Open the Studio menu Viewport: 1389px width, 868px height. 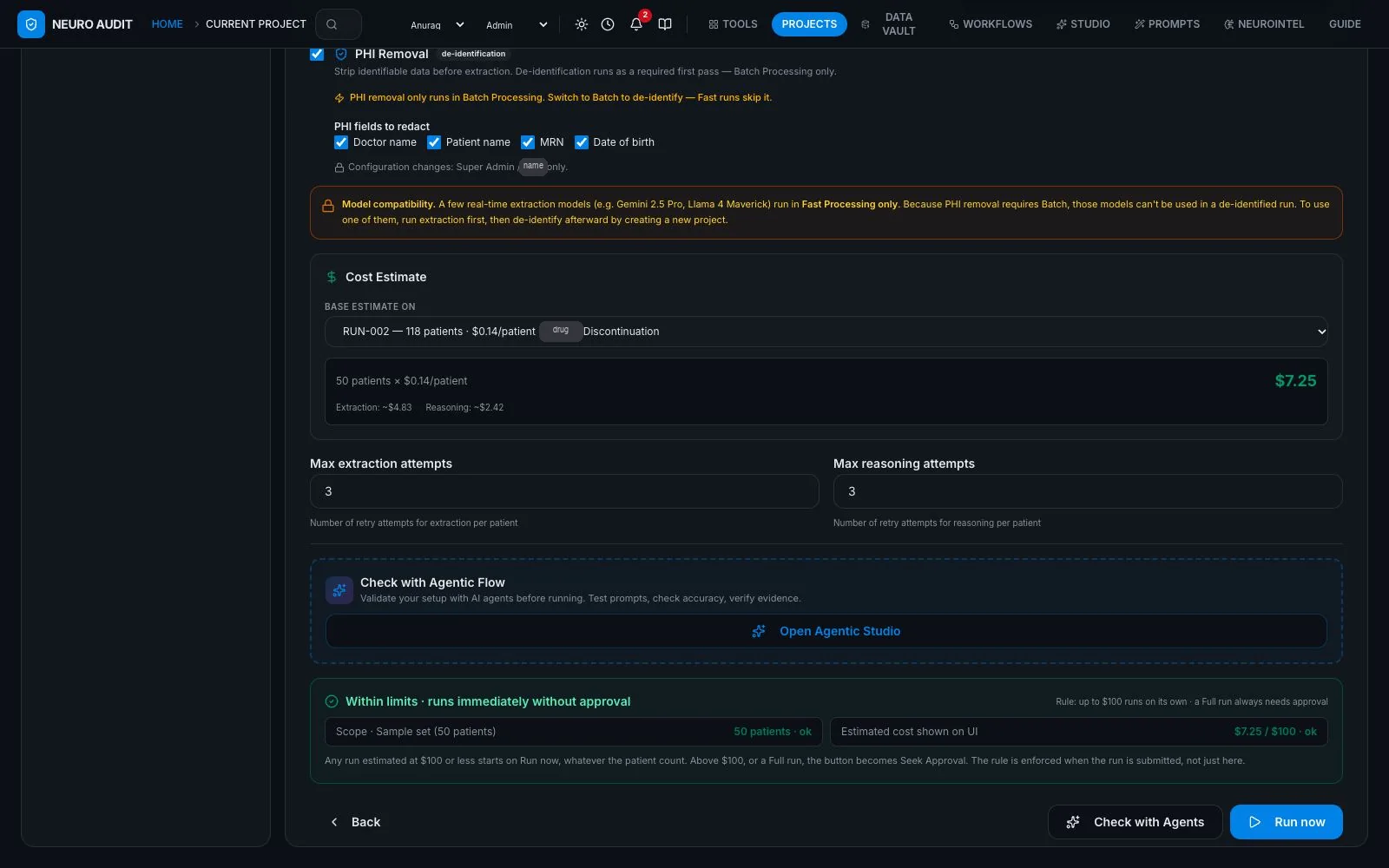pyautogui.click(x=1083, y=24)
